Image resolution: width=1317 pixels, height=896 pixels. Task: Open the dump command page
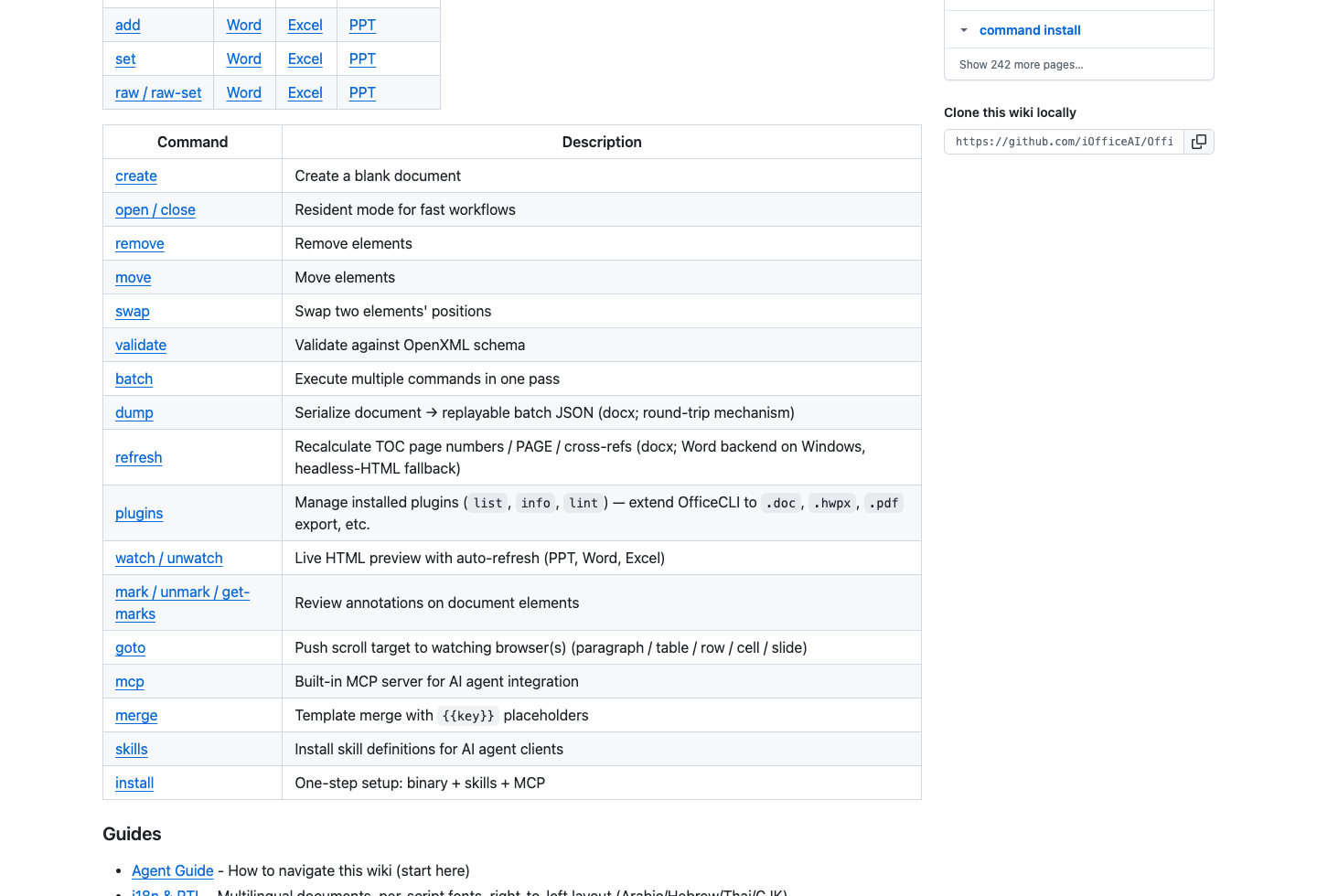coord(134,413)
